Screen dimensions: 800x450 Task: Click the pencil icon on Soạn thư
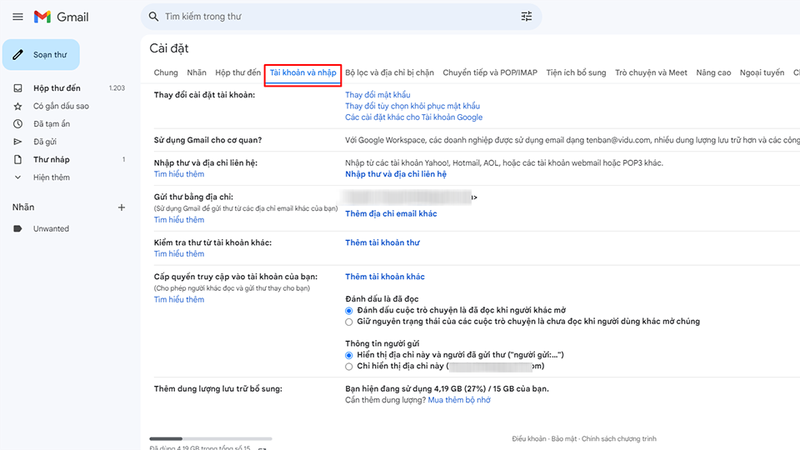click(x=18, y=55)
